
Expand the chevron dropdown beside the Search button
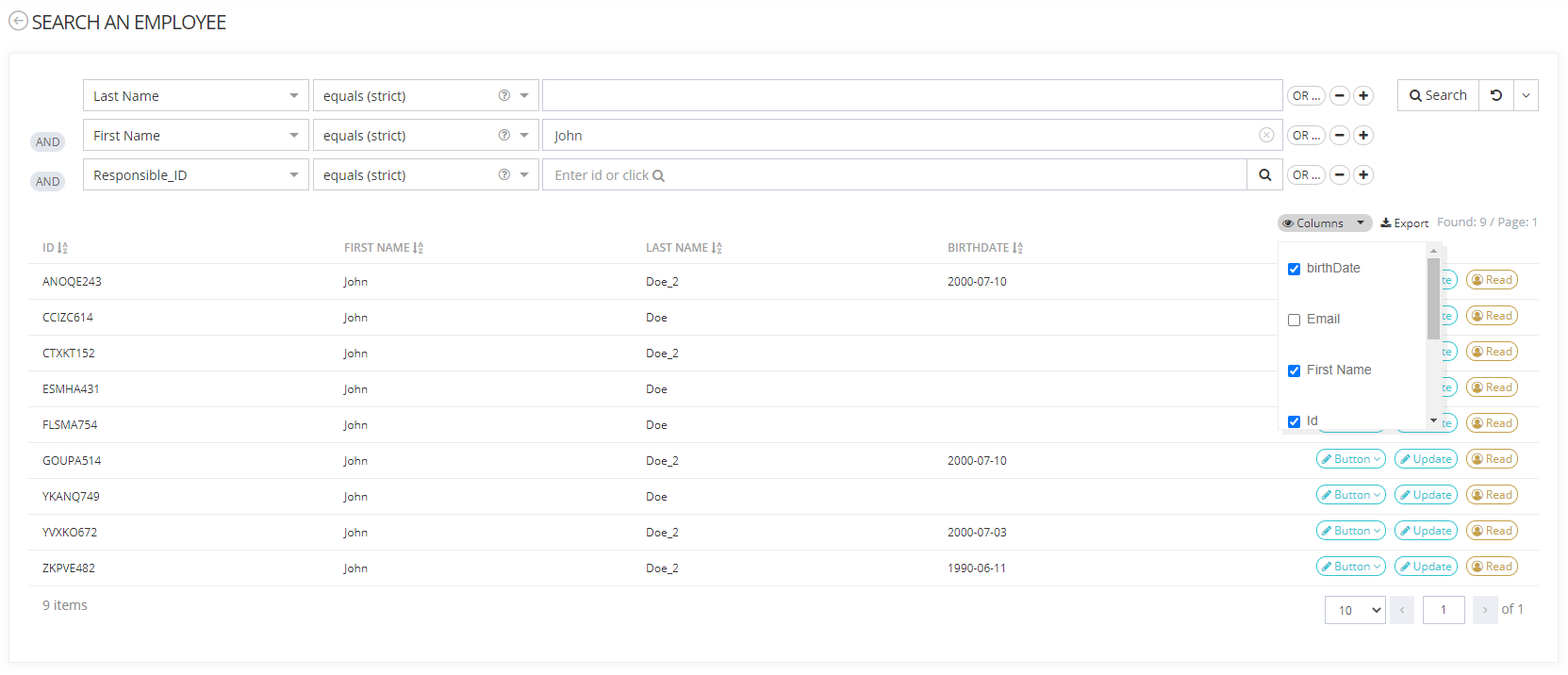[x=1526, y=95]
